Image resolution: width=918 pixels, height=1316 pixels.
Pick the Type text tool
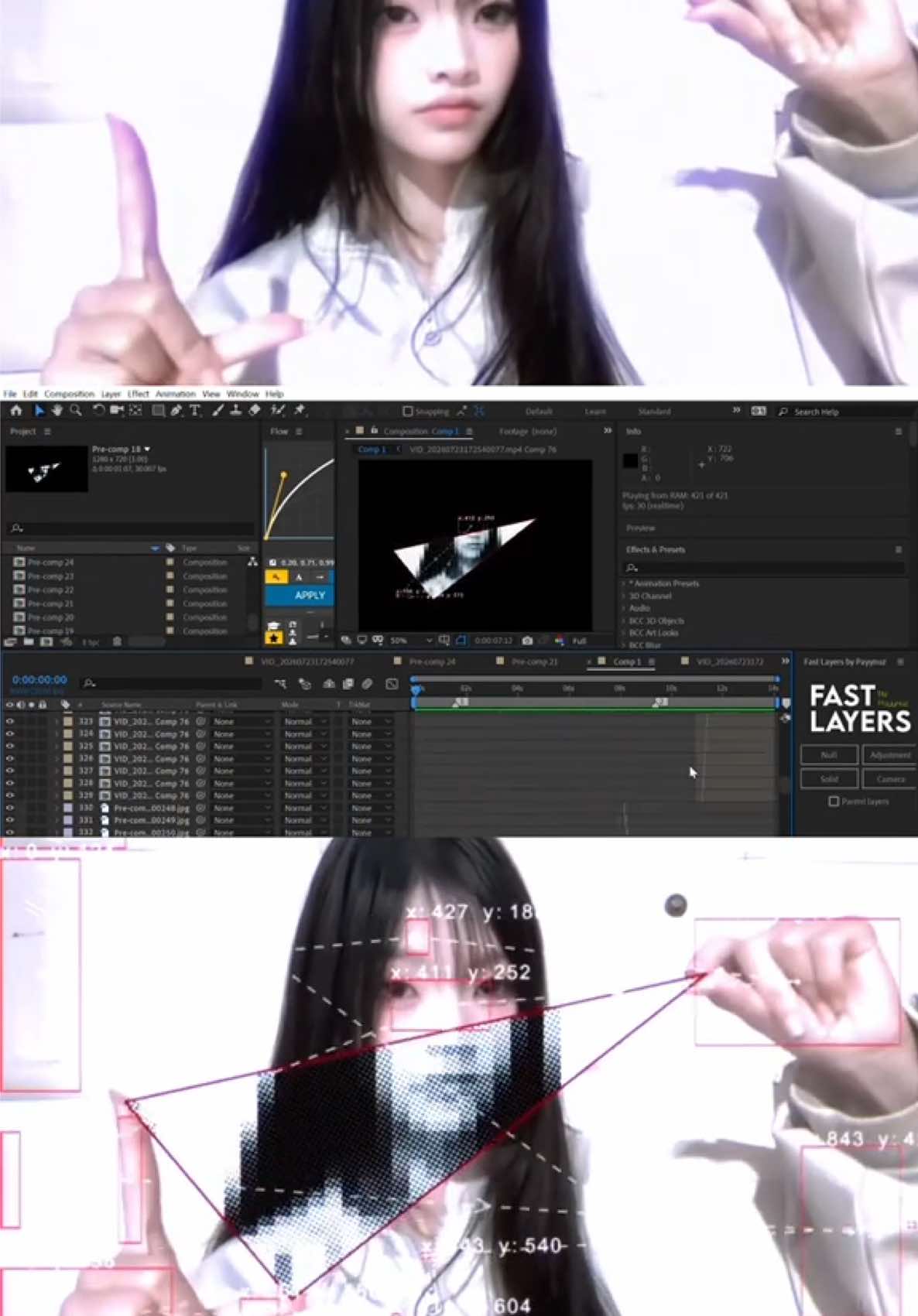(x=195, y=411)
